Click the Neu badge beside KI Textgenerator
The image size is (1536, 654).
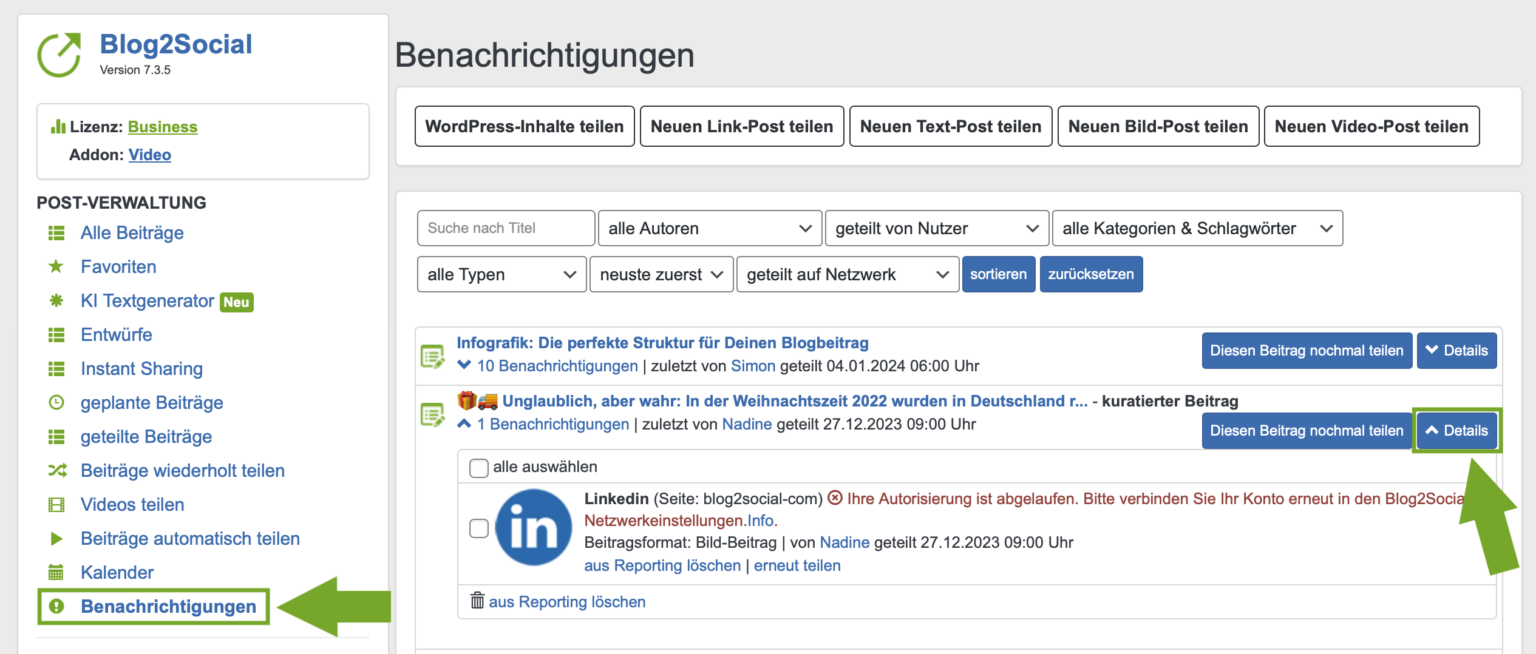(236, 302)
